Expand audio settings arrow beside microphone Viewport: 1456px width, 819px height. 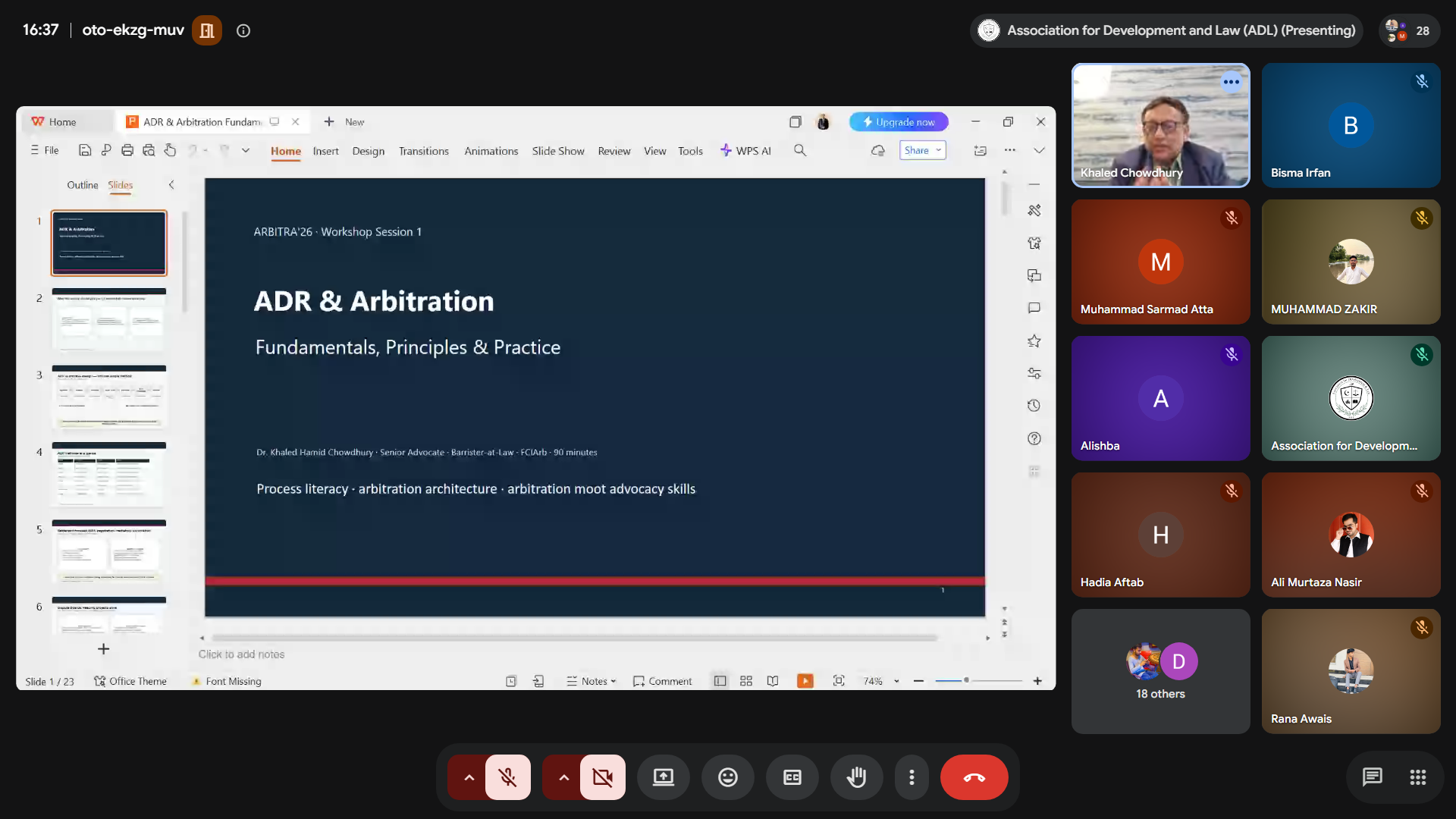[x=469, y=777]
